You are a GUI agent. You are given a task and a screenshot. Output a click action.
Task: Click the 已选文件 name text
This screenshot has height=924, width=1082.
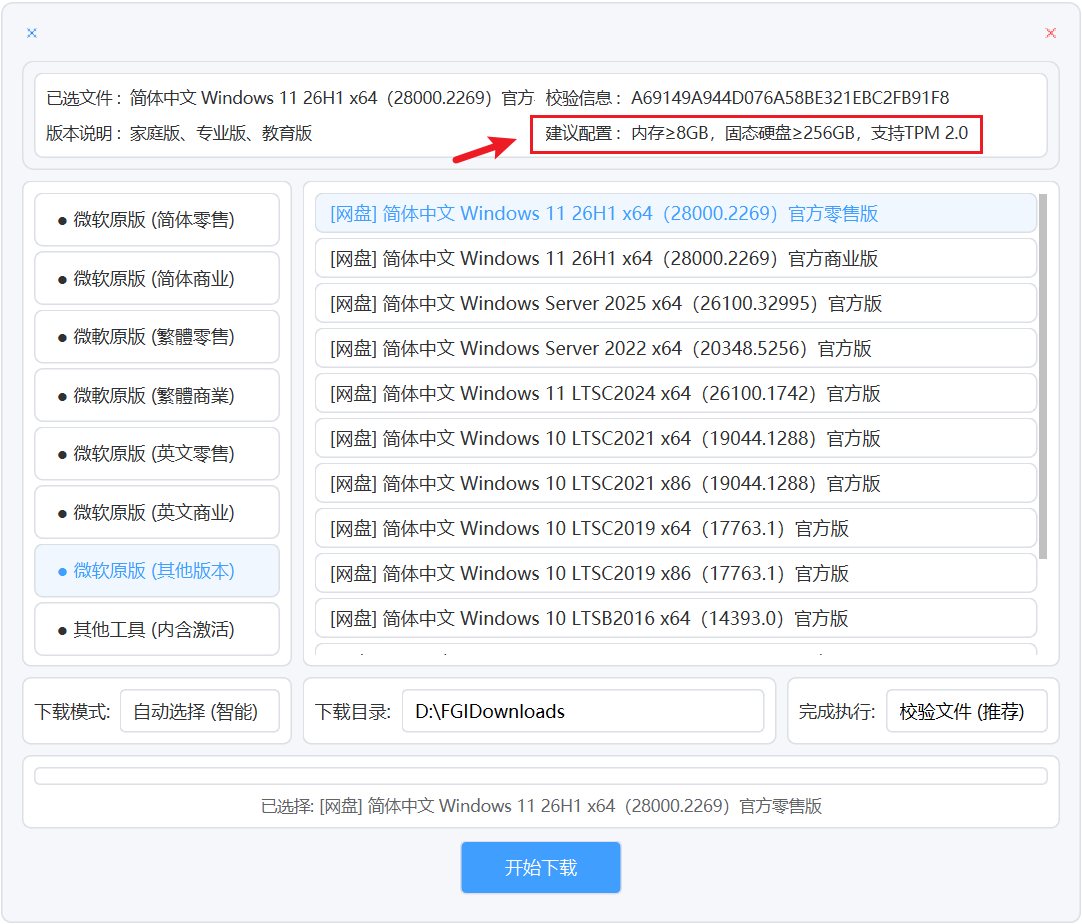pyautogui.click(x=331, y=98)
